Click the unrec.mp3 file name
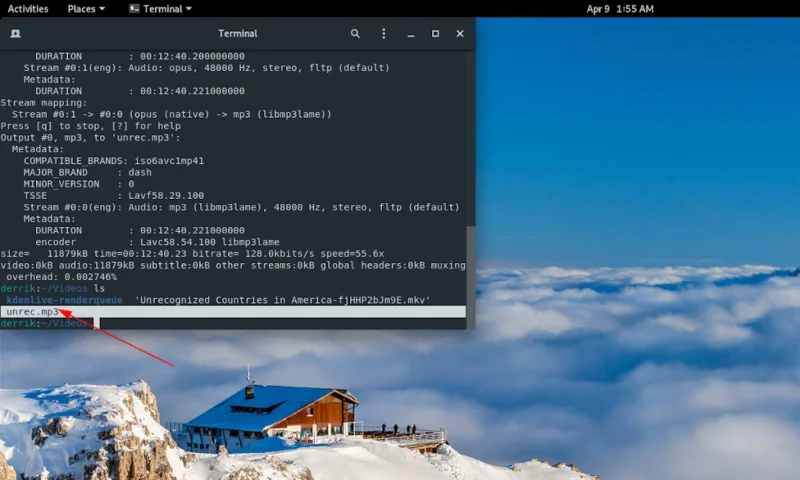800x480 pixels. pos(33,312)
